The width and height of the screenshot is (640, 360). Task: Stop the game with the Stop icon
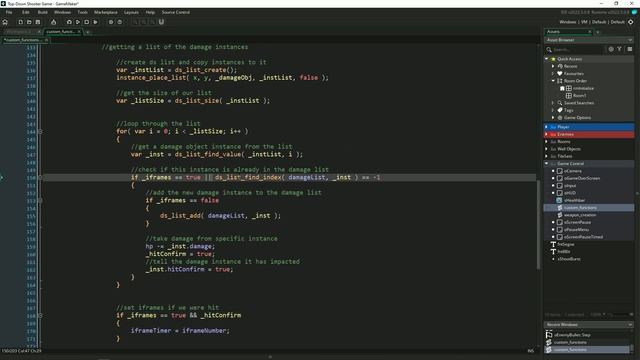click(x=87, y=22)
